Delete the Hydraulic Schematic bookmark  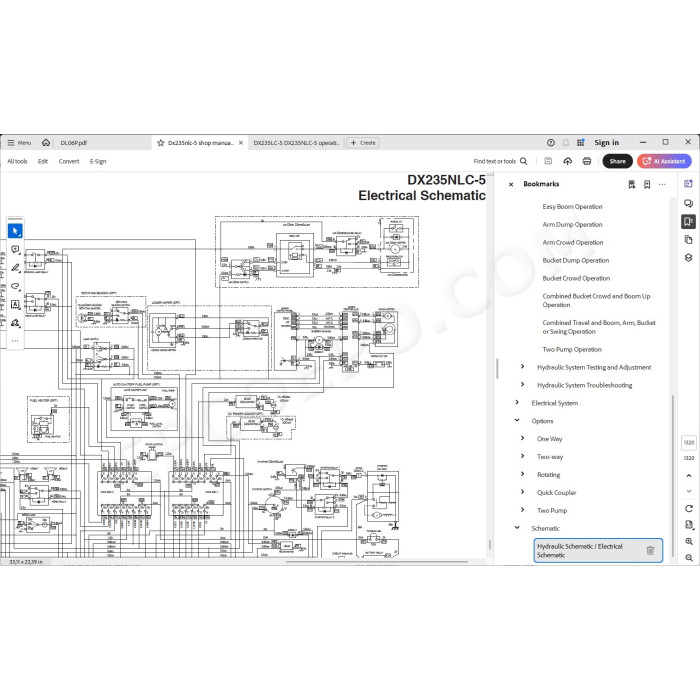[x=650, y=550]
